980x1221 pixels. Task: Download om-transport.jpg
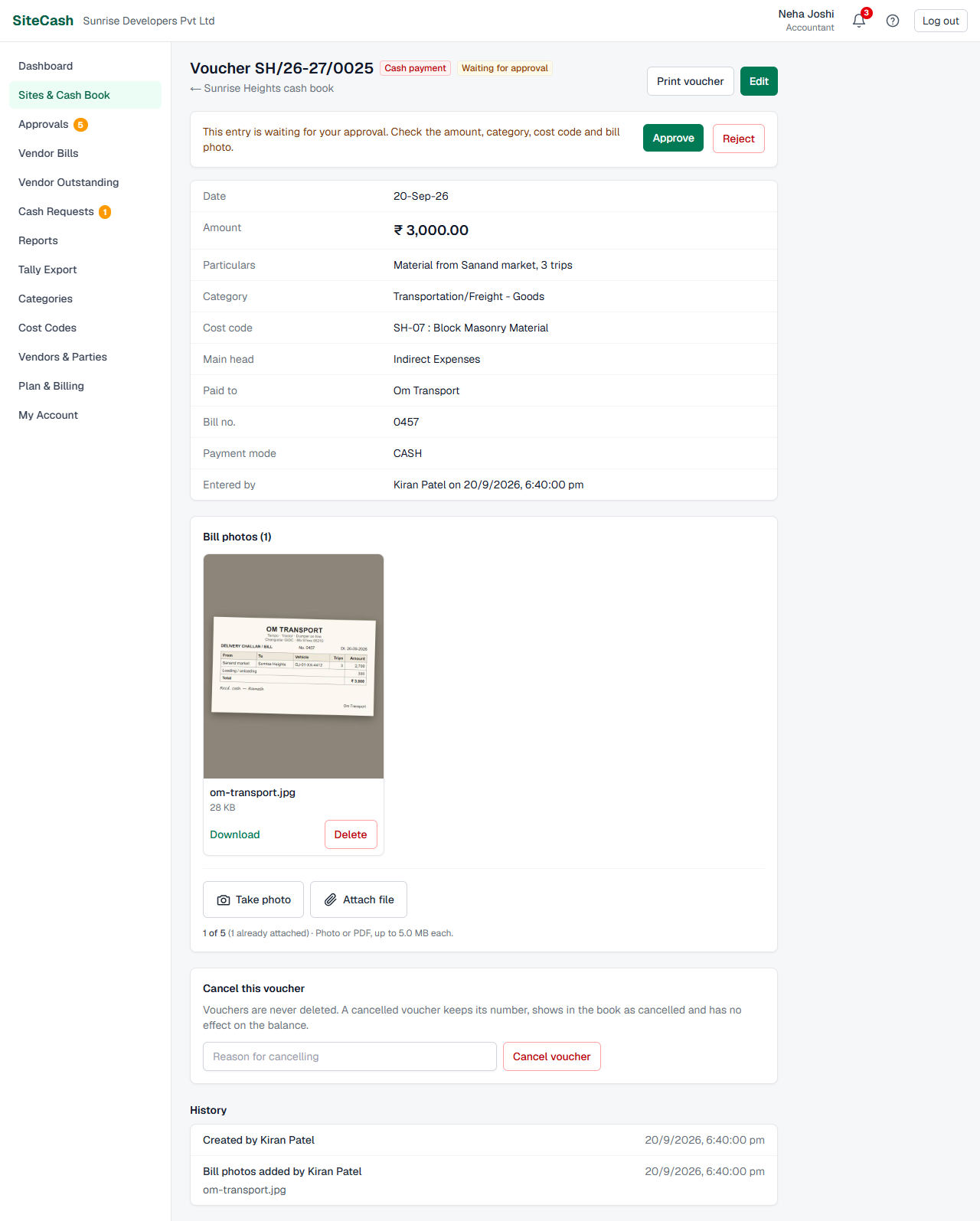pyautogui.click(x=235, y=834)
